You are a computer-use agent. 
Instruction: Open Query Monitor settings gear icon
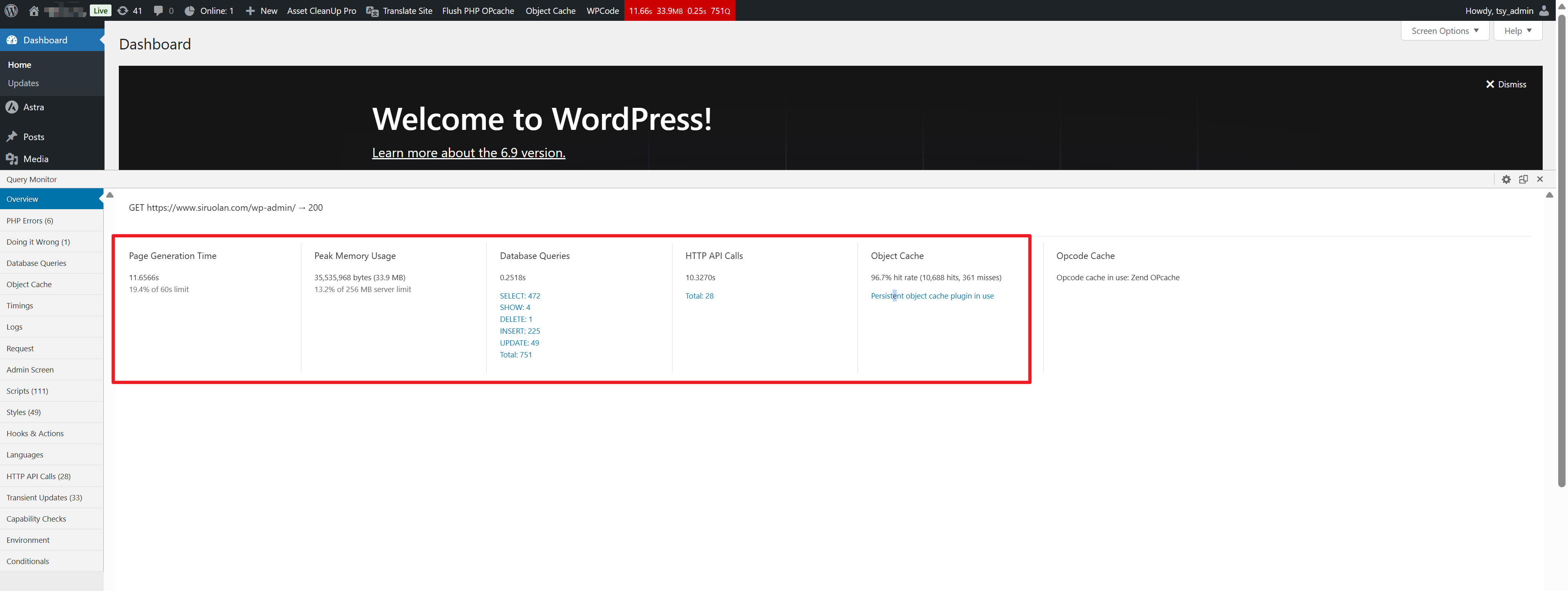pos(1506,179)
